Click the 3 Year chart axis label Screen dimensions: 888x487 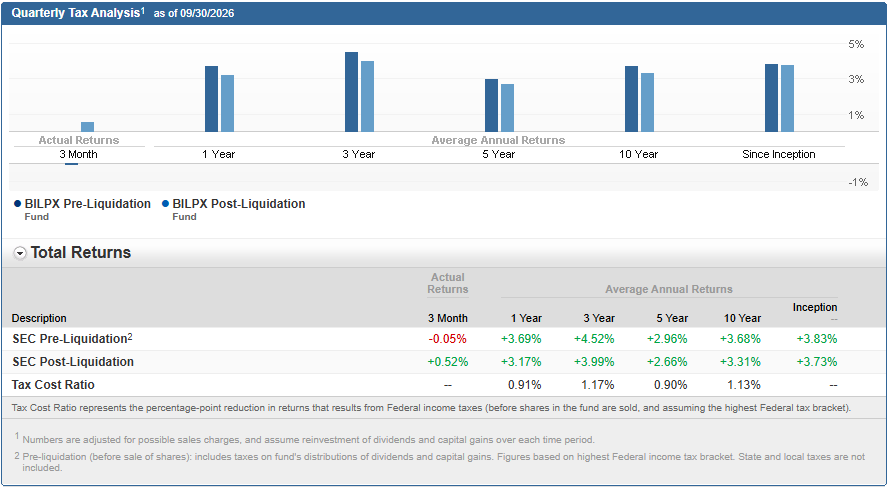[358, 154]
